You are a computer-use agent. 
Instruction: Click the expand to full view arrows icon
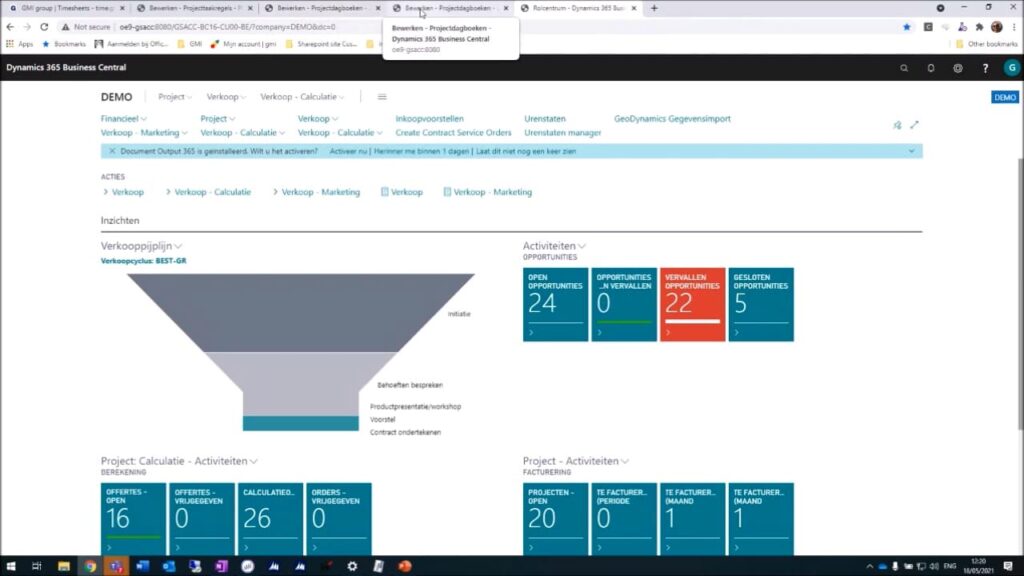914,125
